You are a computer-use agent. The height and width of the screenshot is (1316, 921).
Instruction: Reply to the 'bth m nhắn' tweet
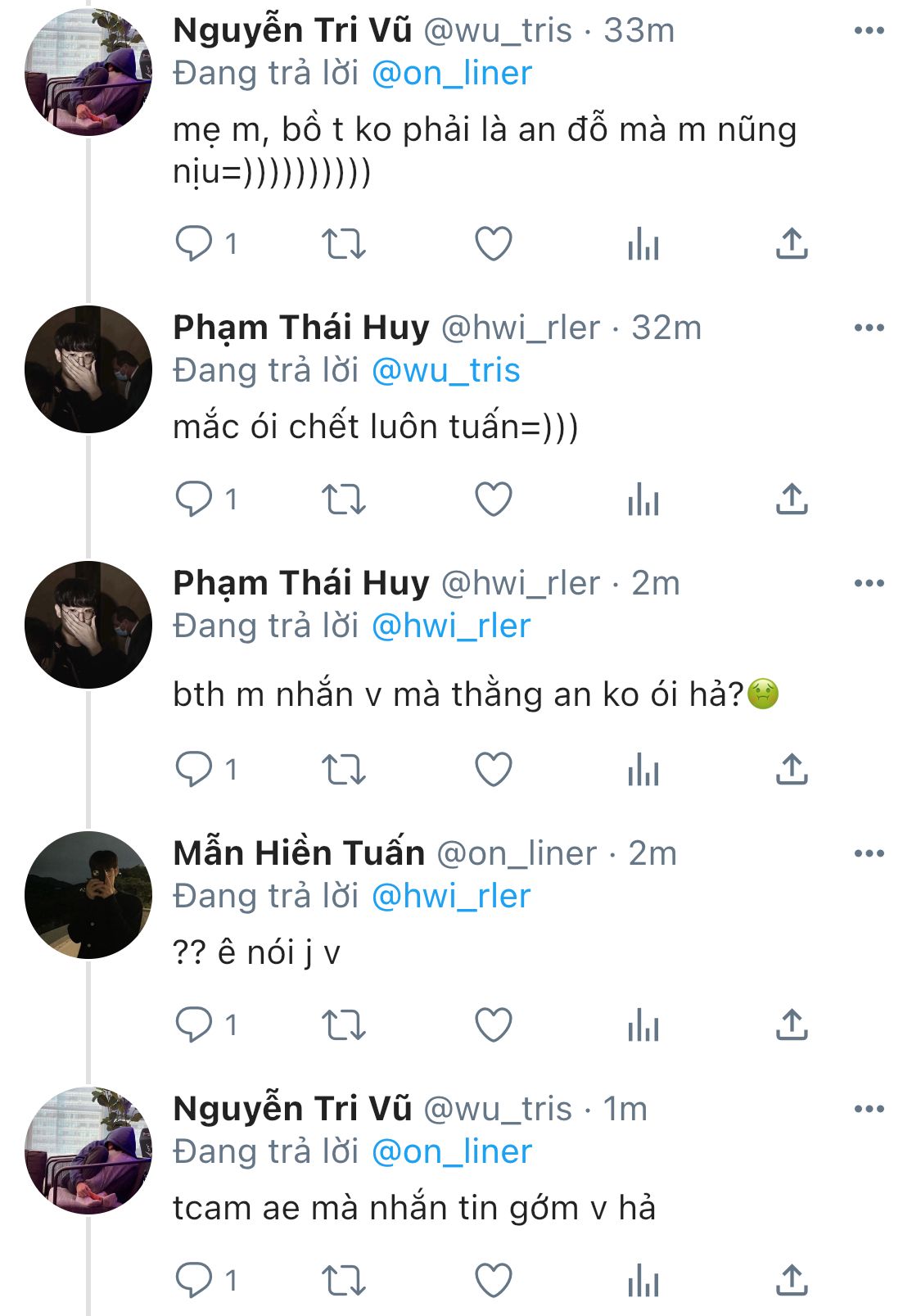tap(195, 770)
